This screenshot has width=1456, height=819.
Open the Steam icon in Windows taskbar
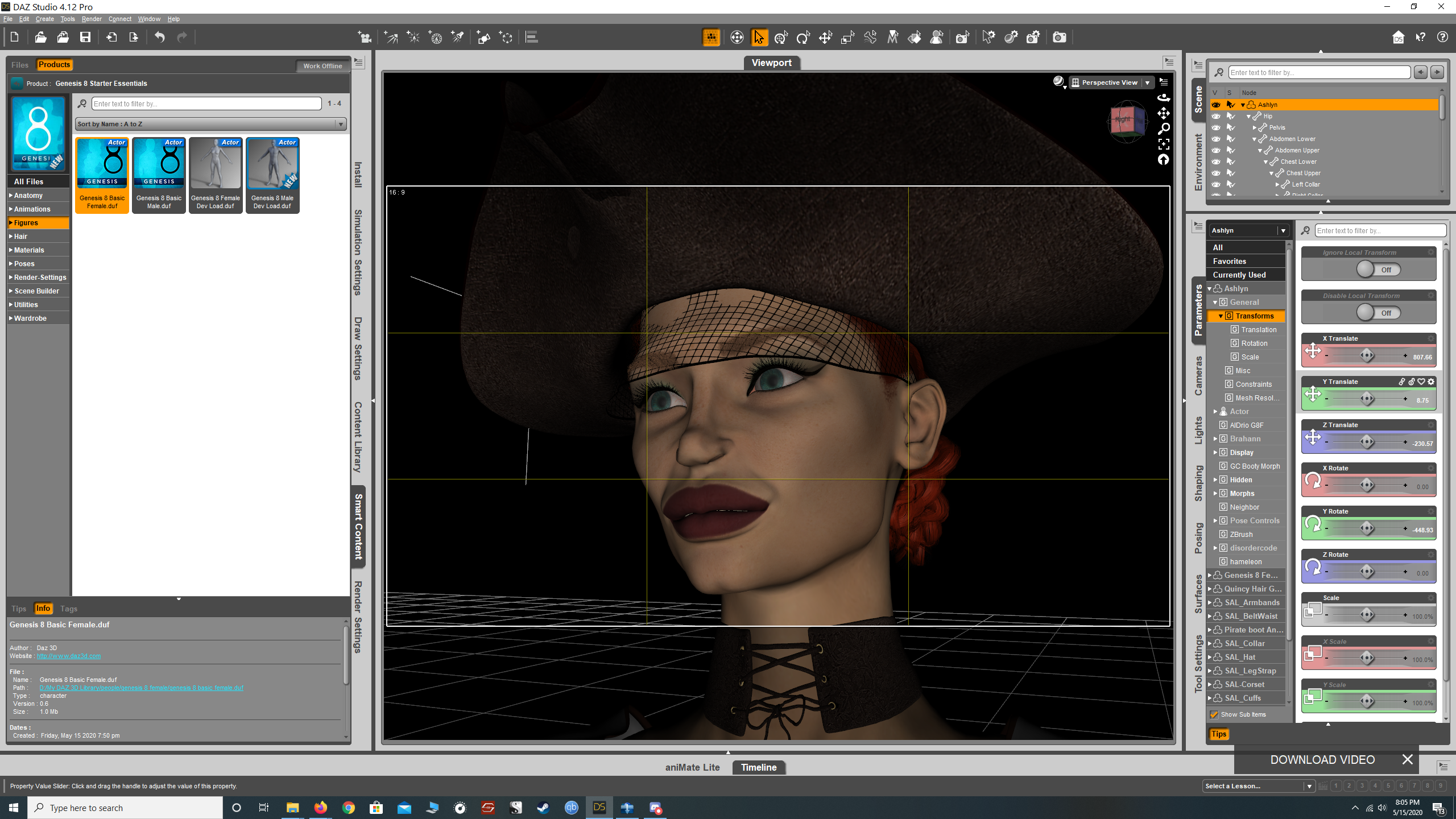pyautogui.click(x=543, y=808)
